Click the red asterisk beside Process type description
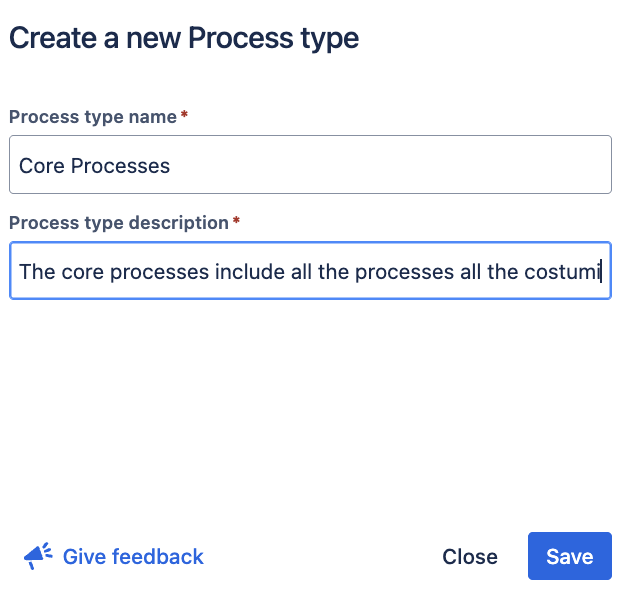626x604 pixels. [236, 222]
